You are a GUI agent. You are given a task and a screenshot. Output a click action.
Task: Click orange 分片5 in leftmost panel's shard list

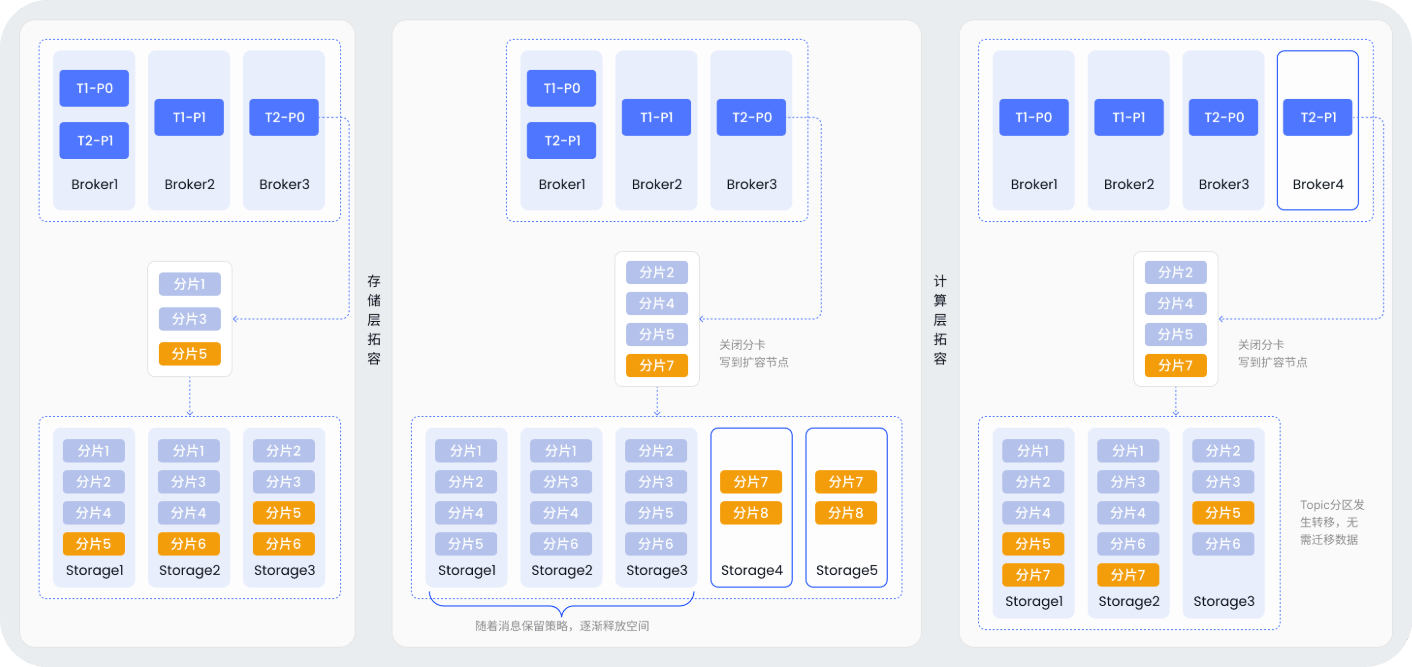[189, 353]
